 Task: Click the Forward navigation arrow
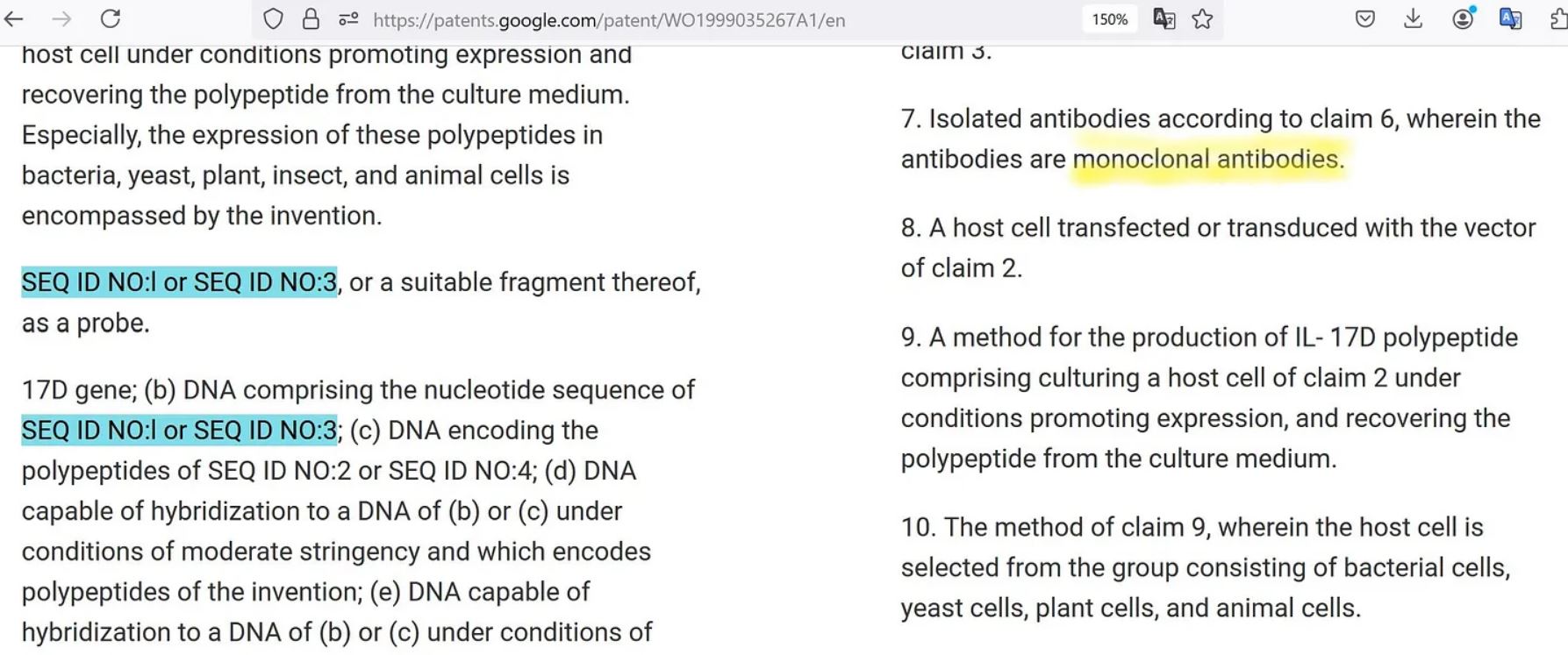pyautogui.click(x=61, y=19)
